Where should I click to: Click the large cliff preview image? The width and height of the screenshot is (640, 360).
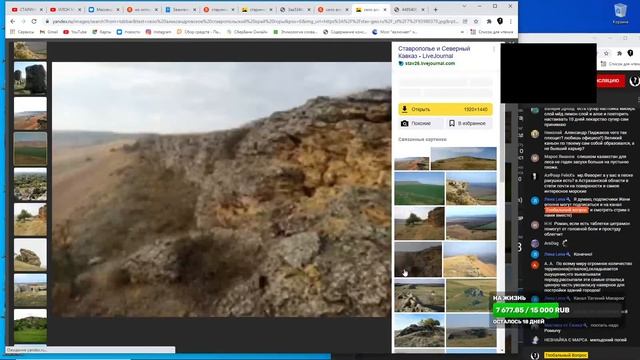[222, 189]
